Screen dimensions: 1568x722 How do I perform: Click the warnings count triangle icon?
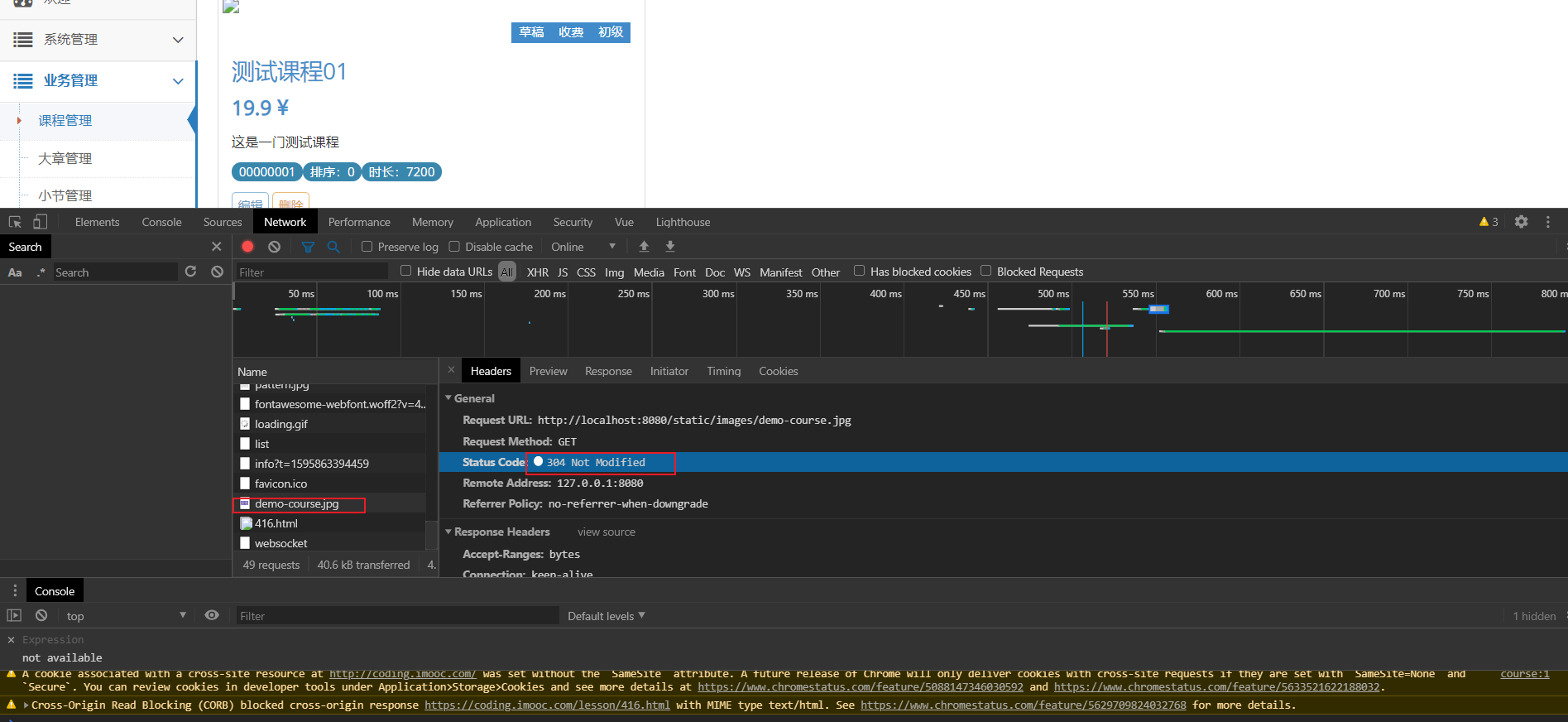1484,222
